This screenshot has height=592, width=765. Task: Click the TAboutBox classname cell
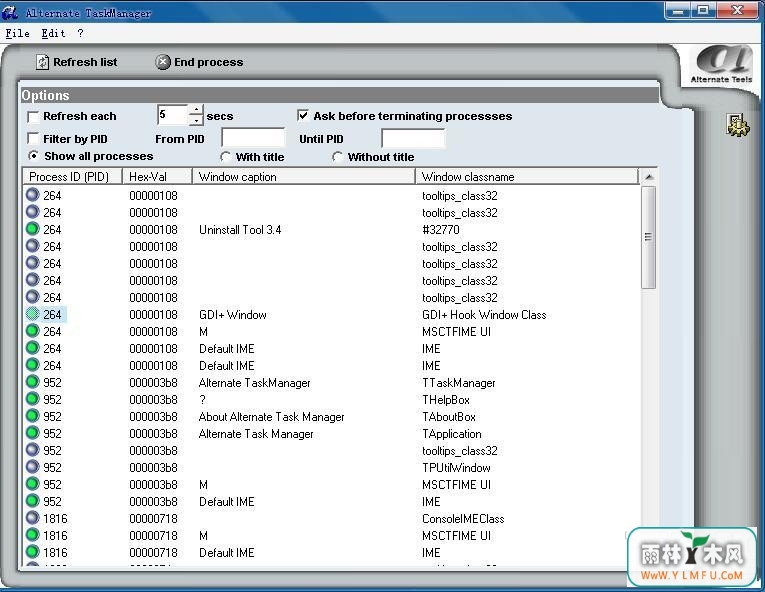449,417
